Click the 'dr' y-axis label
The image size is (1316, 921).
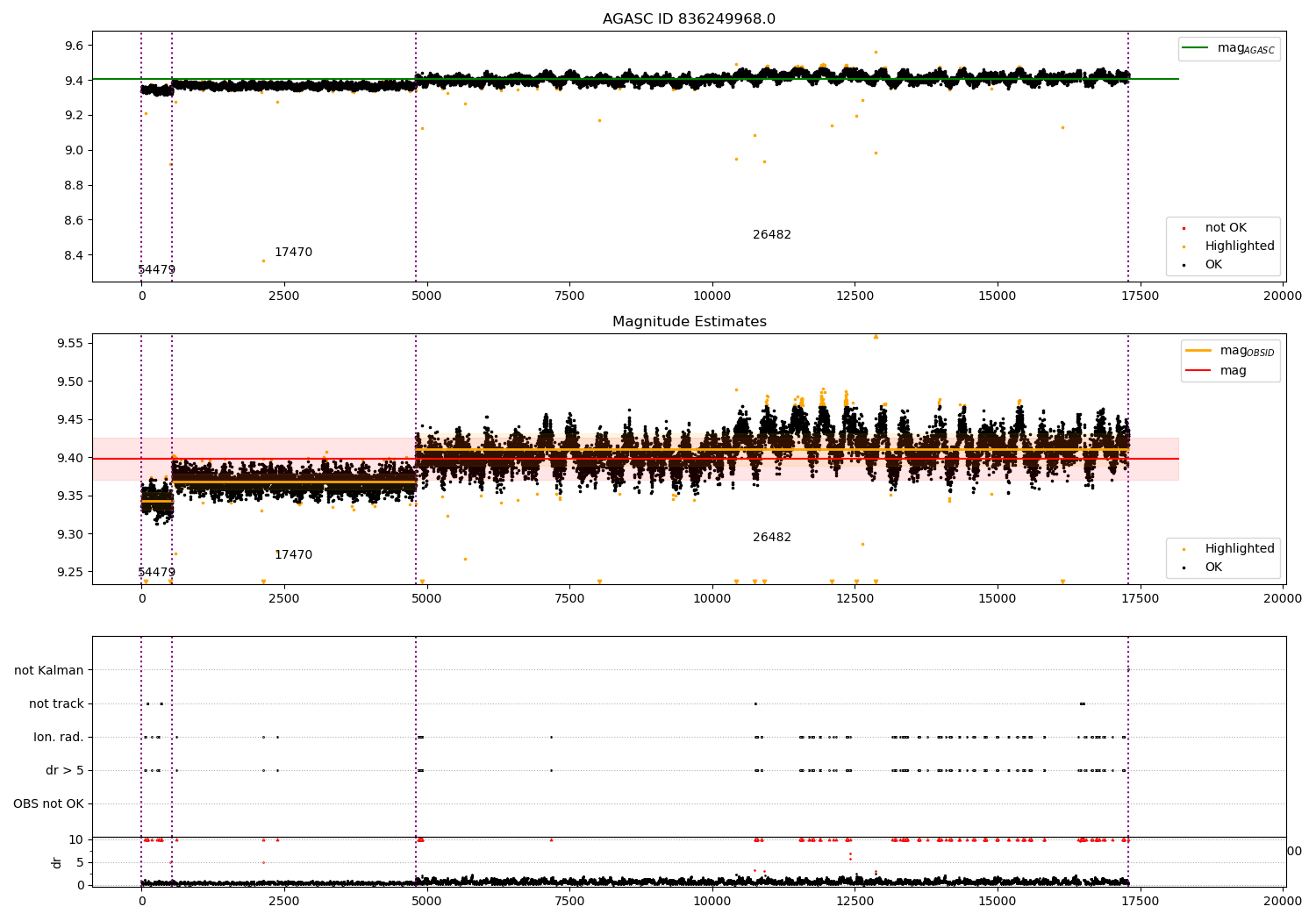[x=57, y=863]
